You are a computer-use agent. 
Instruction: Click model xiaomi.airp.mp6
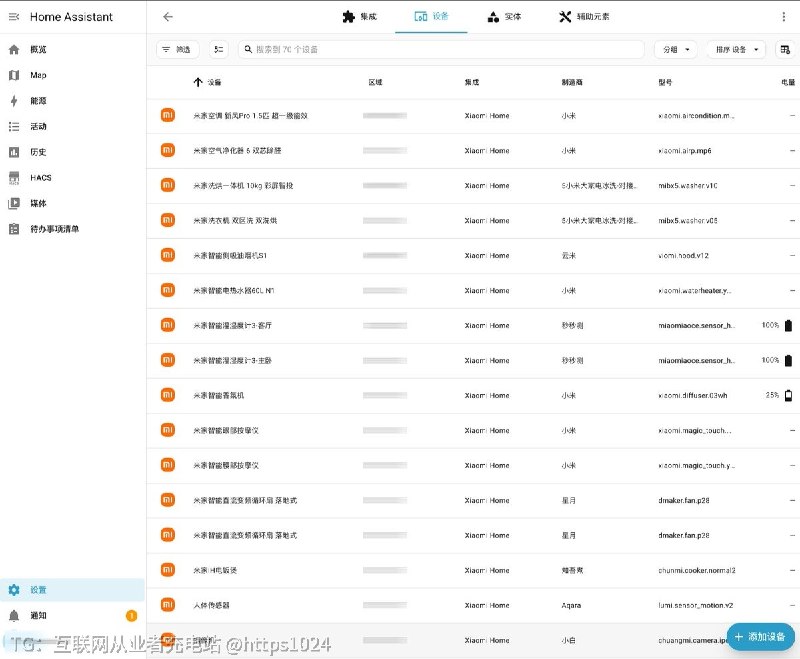[x=685, y=150]
